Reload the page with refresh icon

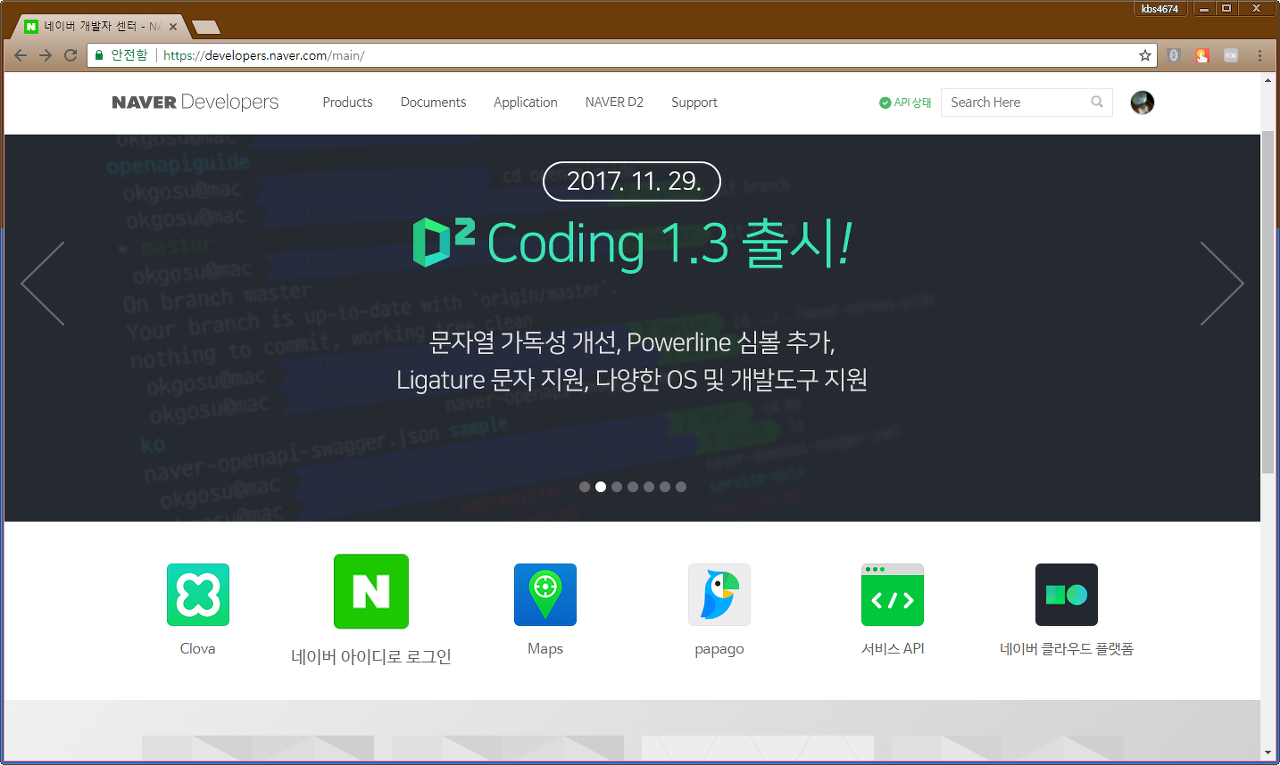(x=70, y=56)
